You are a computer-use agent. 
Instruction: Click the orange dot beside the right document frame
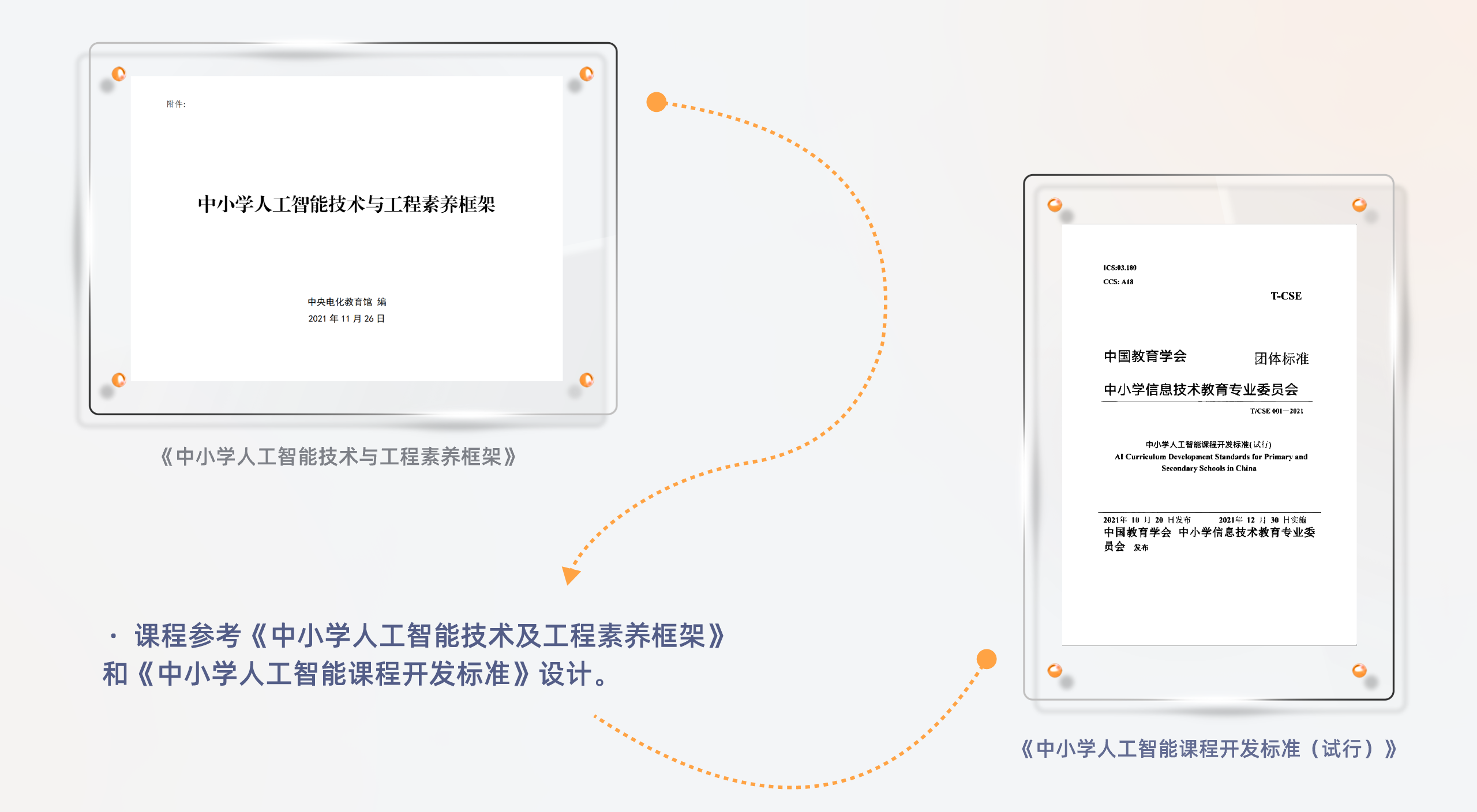pyautogui.click(x=987, y=659)
